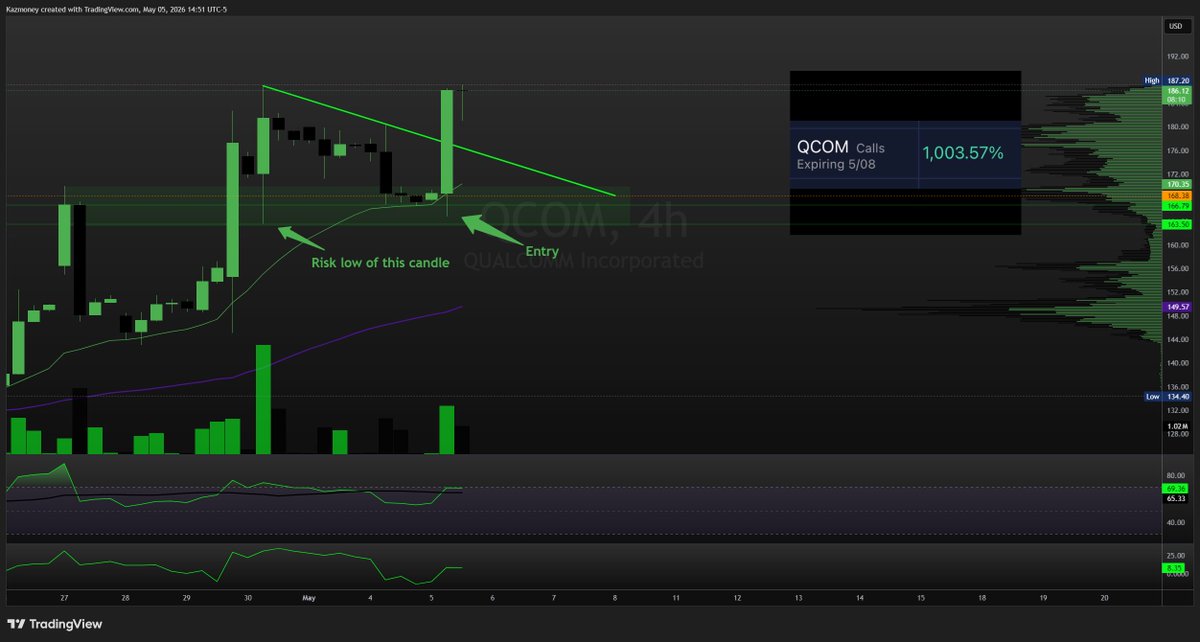Click the Risk low of this candle annotation
1200x642 pixels.
tap(380, 262)
